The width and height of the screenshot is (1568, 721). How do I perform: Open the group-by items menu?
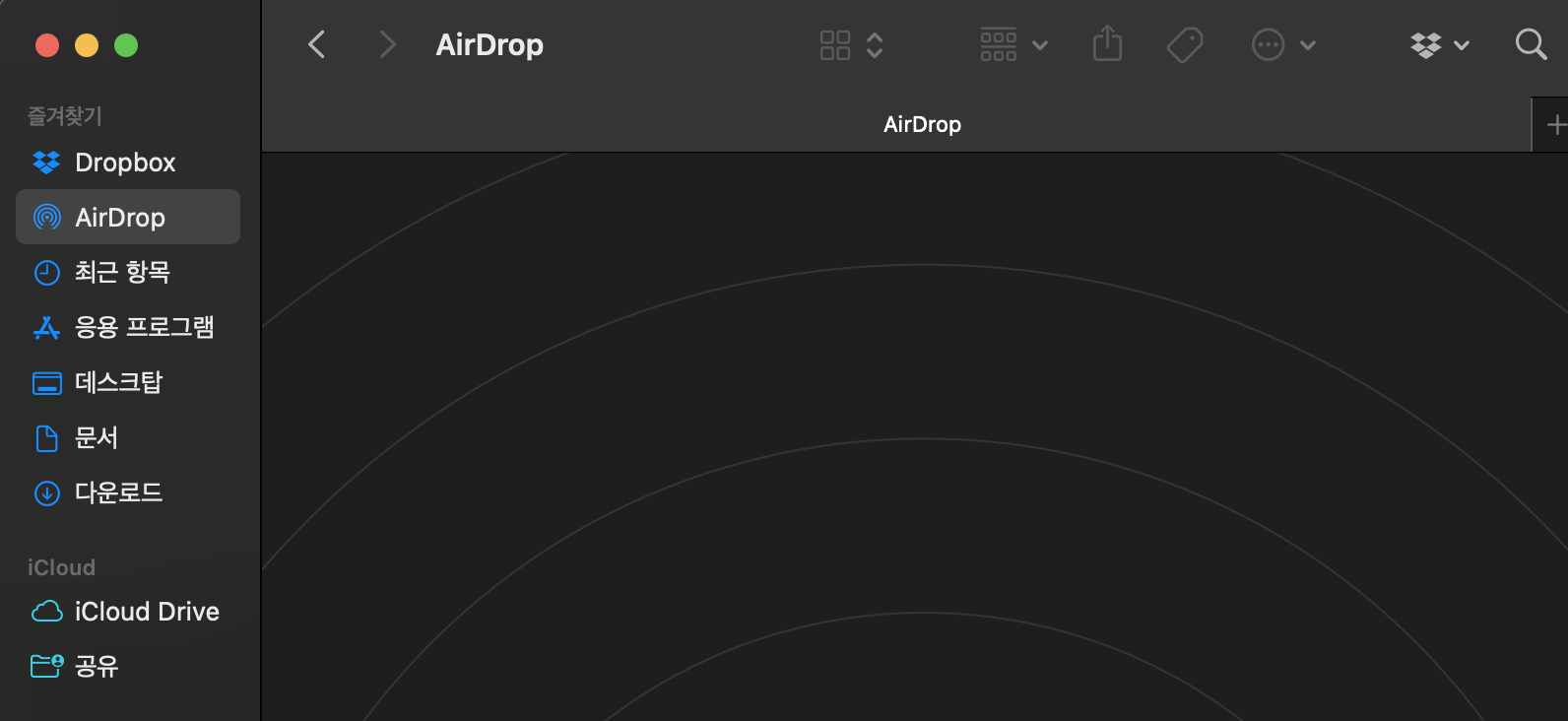pos(999,45)
